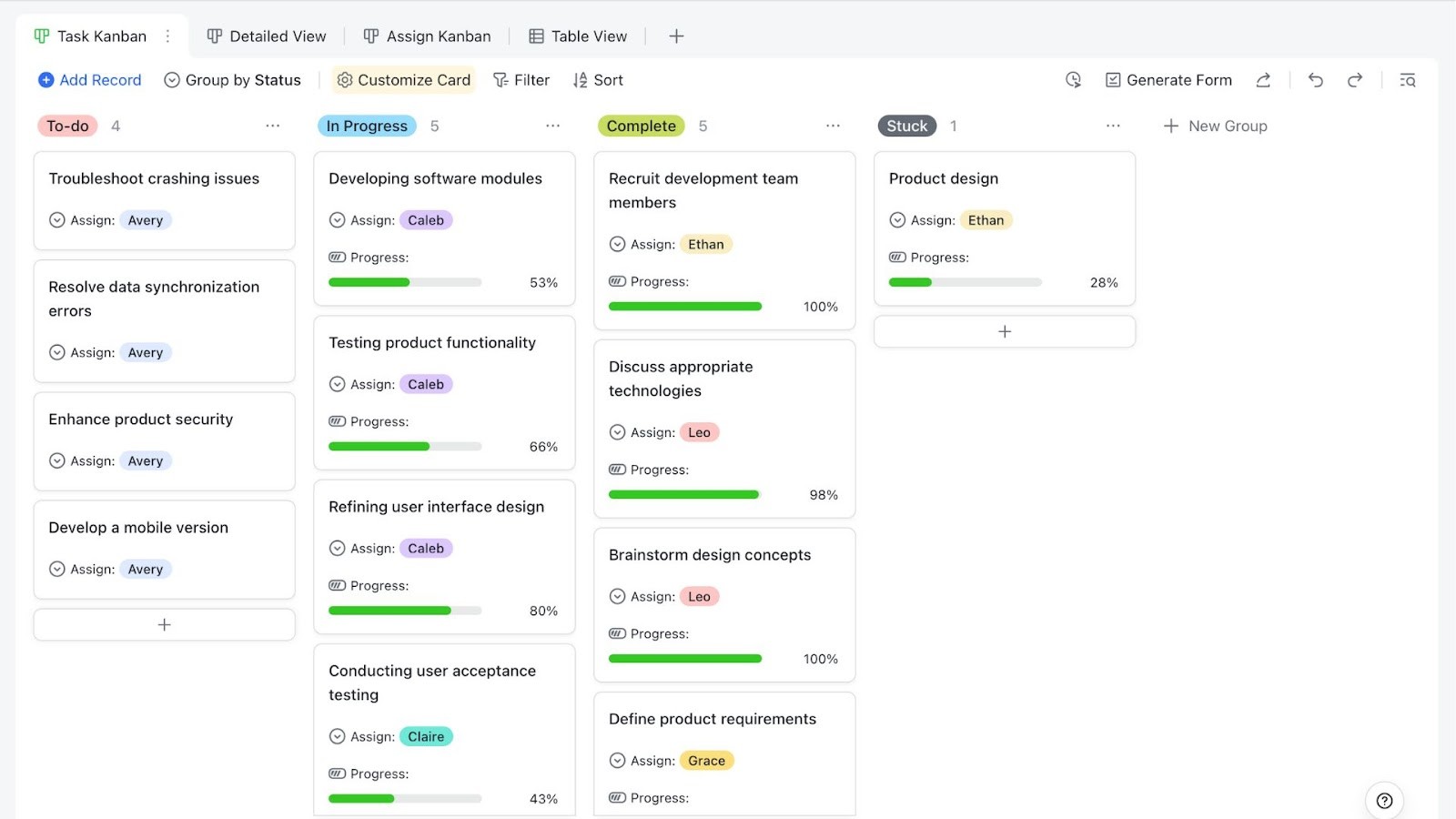
Task: Undo the last action
Action: 1315,80
